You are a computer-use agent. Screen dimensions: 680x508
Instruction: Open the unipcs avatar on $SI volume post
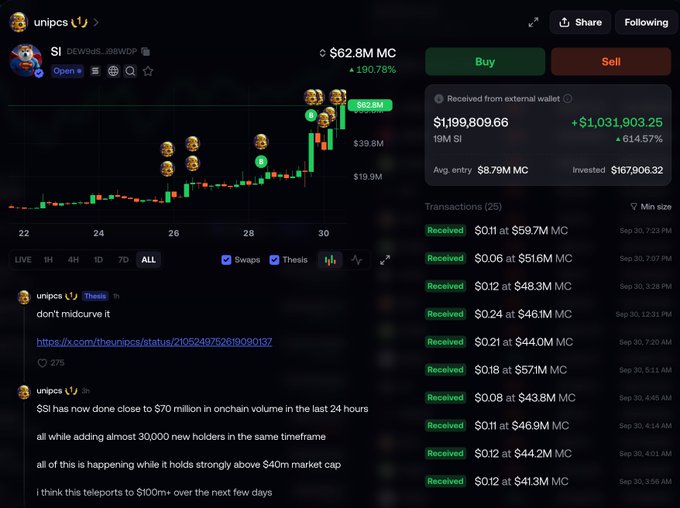click(x=24, y=392)
